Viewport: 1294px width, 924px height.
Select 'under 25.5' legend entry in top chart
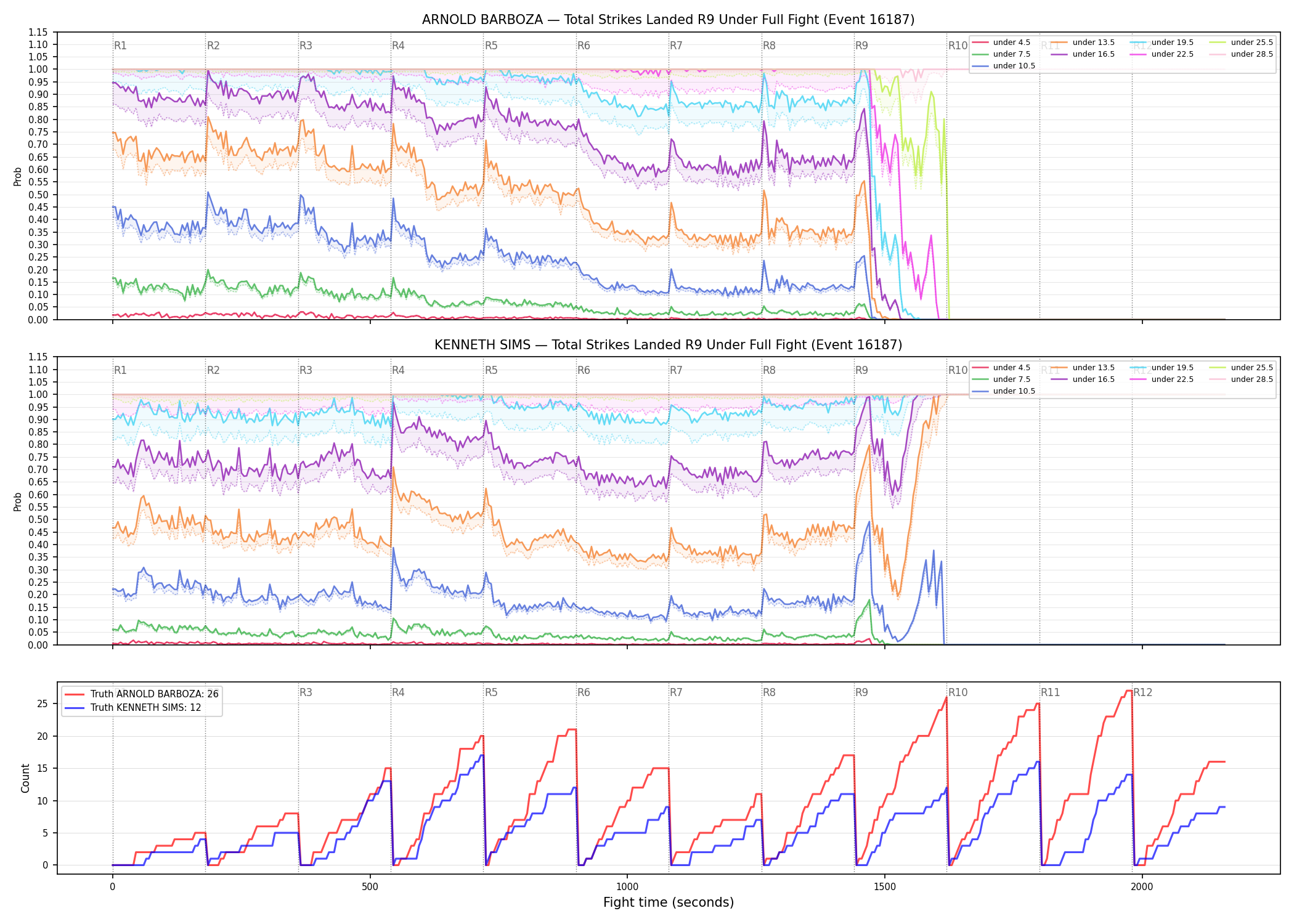[x=1241, y=43]
